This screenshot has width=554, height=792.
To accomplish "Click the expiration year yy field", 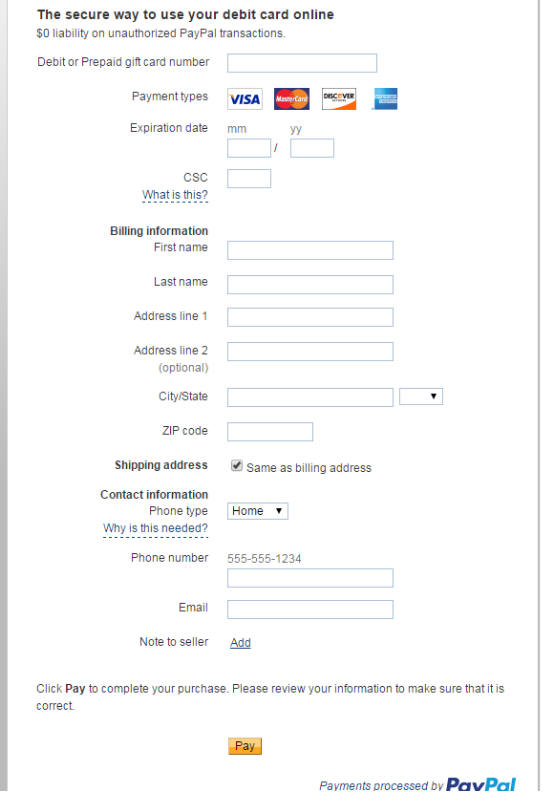I will pyautogui.click(x=312, y=148).
